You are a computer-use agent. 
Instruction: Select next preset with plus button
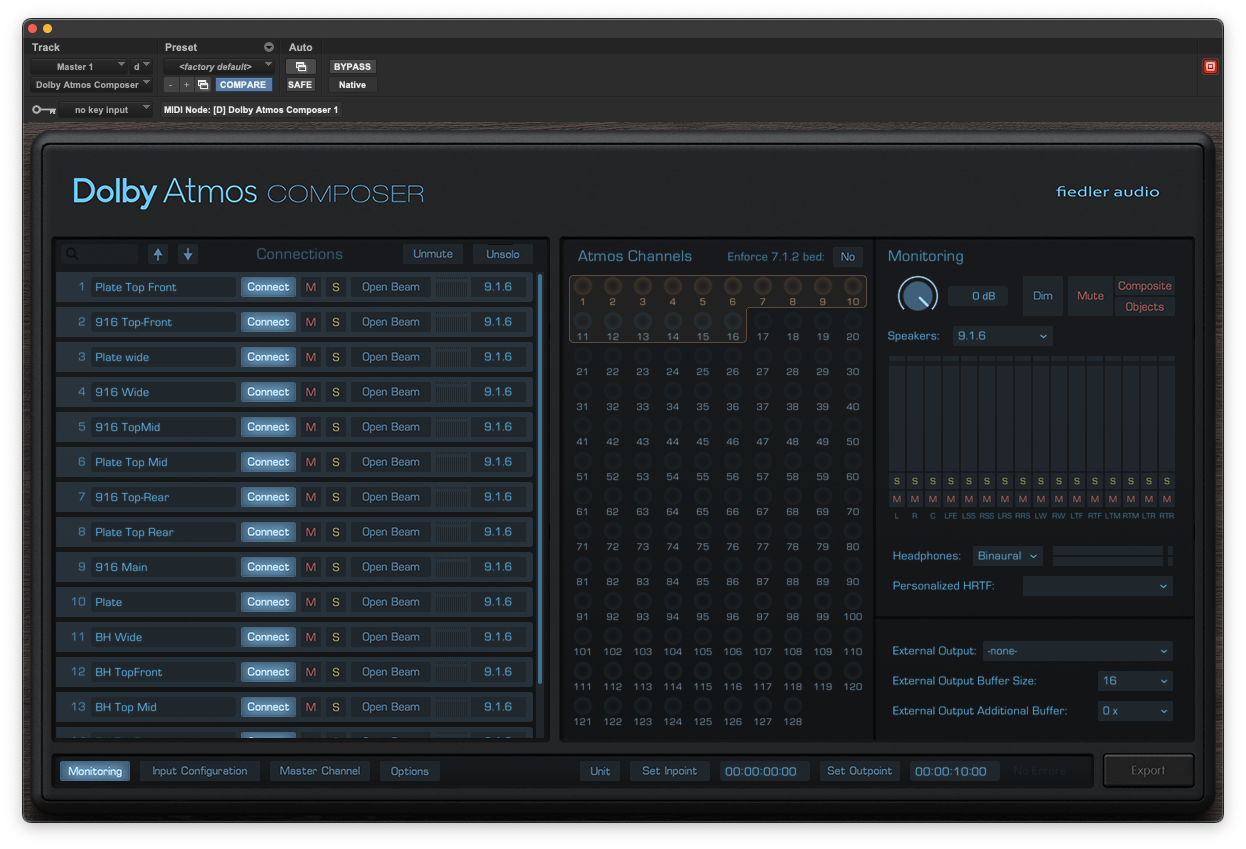point(186,85)
